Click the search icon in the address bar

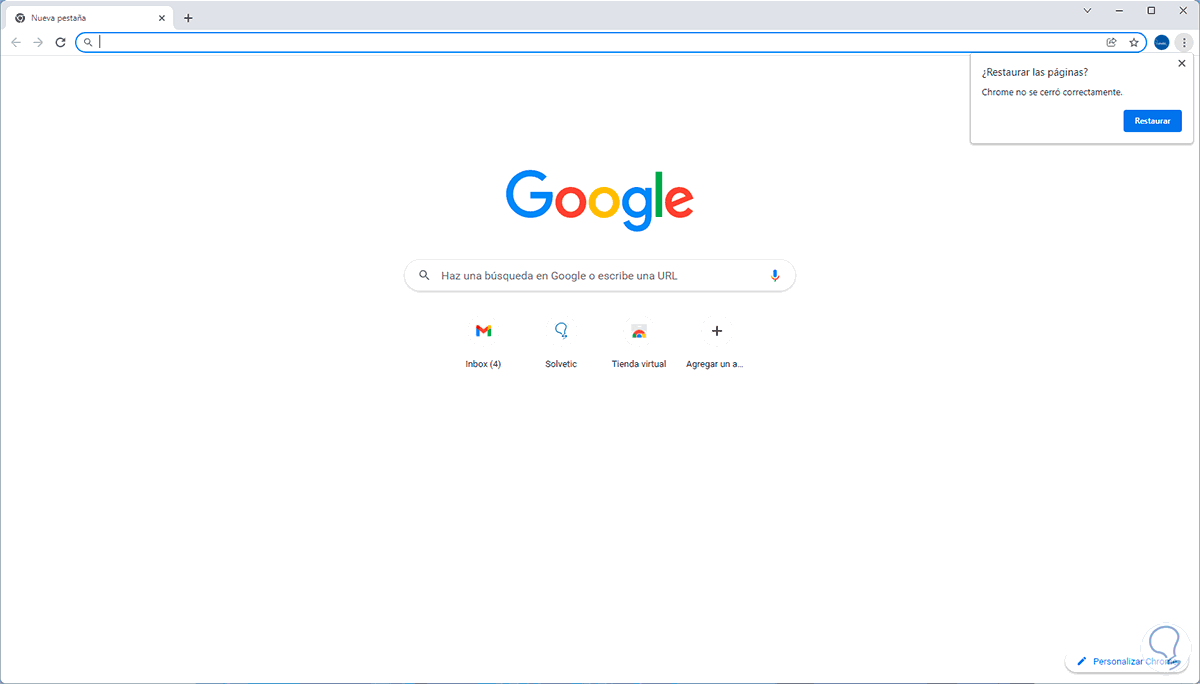(x=88, y=42)
